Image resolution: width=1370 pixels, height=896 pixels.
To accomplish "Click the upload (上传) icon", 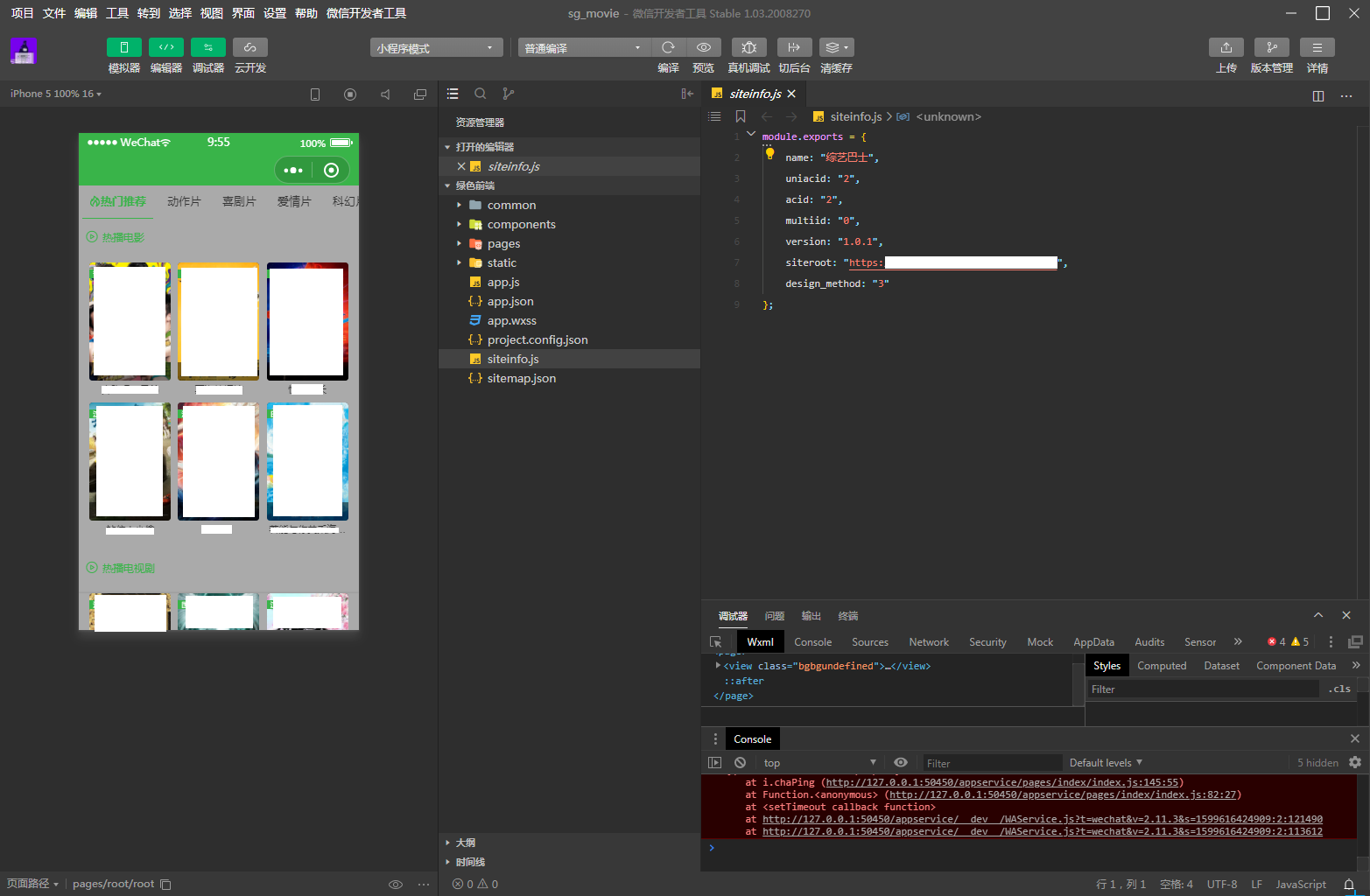I will [1226, 47].
